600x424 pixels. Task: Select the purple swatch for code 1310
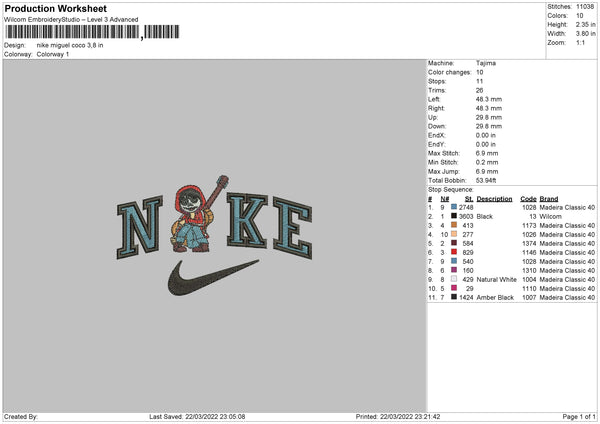tap(454, 270)
